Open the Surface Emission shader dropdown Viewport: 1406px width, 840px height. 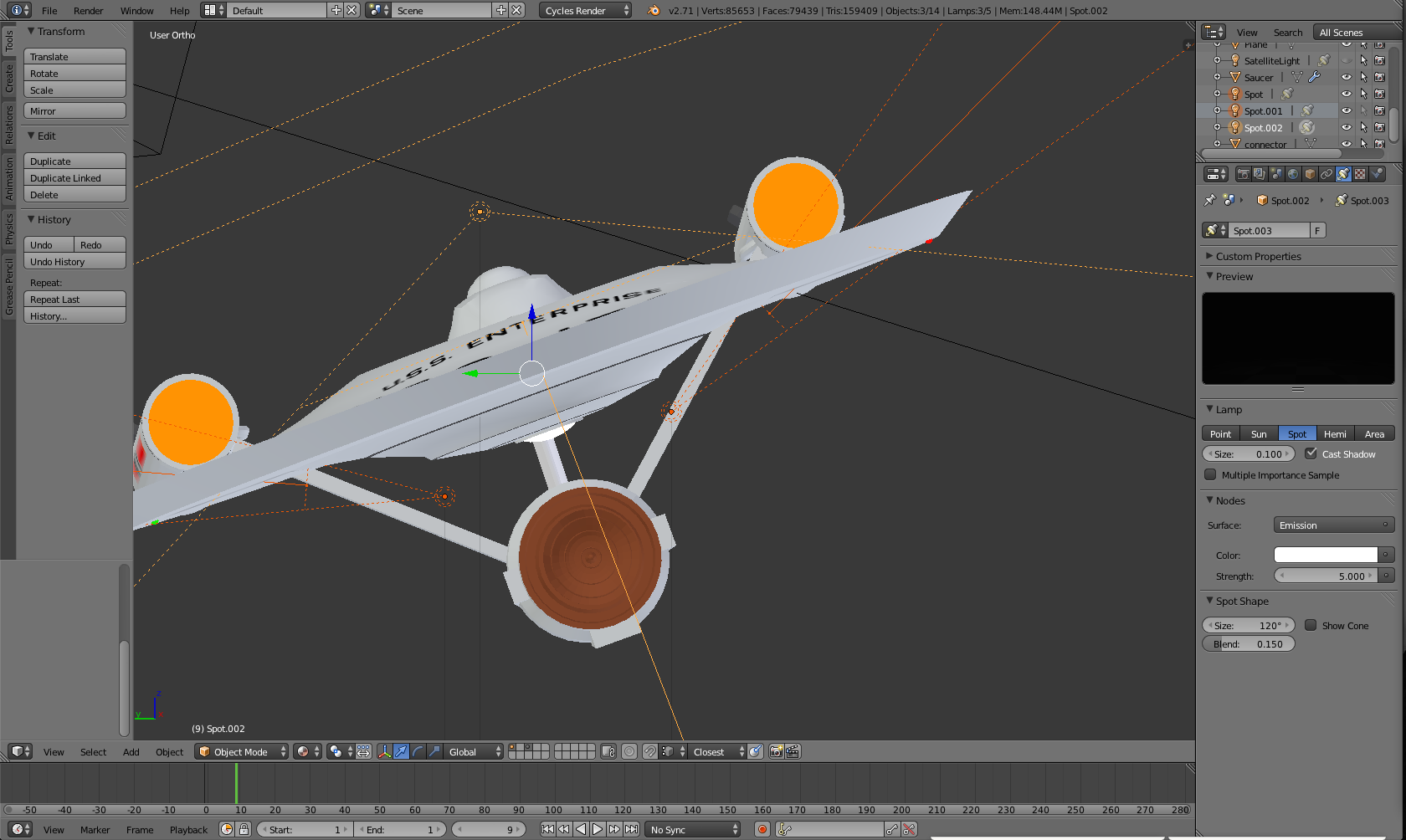pos(1334,525)
